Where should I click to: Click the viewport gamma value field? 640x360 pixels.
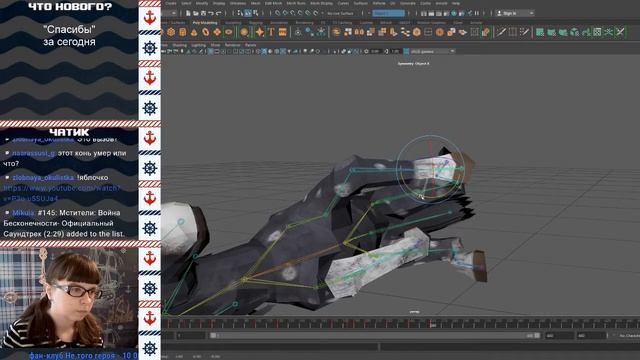395,51
